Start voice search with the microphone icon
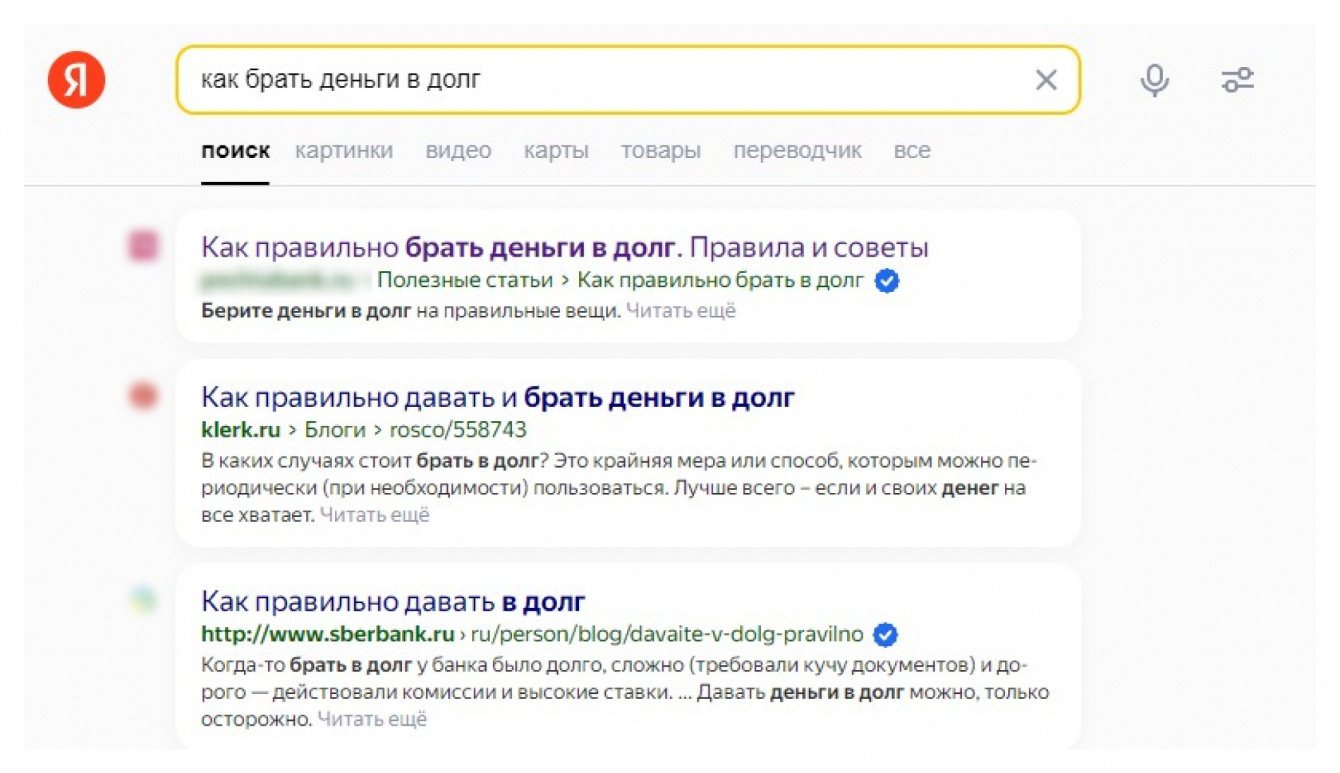1340x773 pixels. point(1155,80)
